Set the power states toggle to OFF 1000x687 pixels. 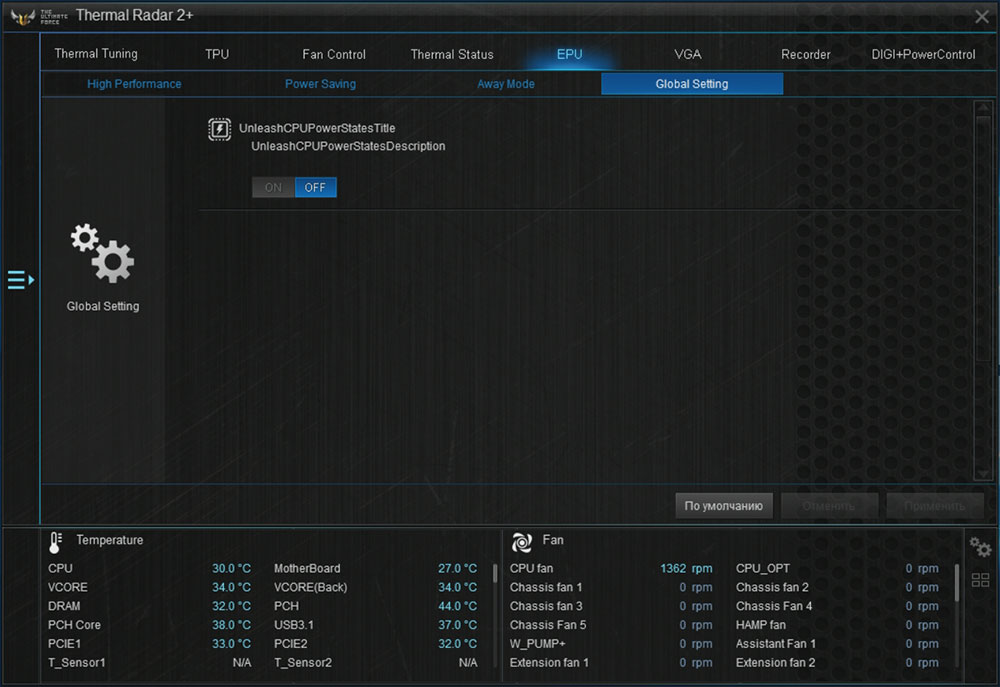click(315, 188)
